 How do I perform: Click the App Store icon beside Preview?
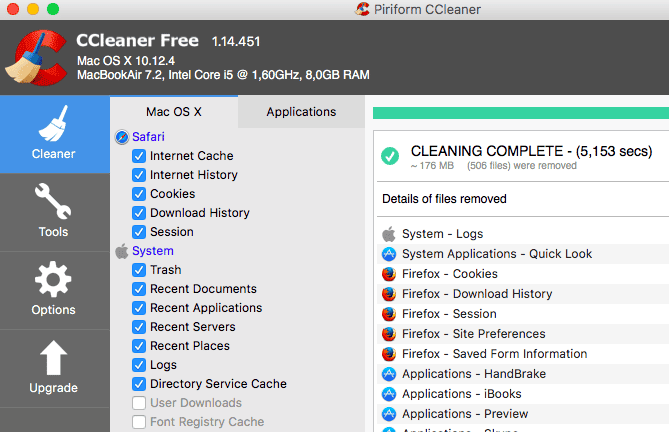389,414
